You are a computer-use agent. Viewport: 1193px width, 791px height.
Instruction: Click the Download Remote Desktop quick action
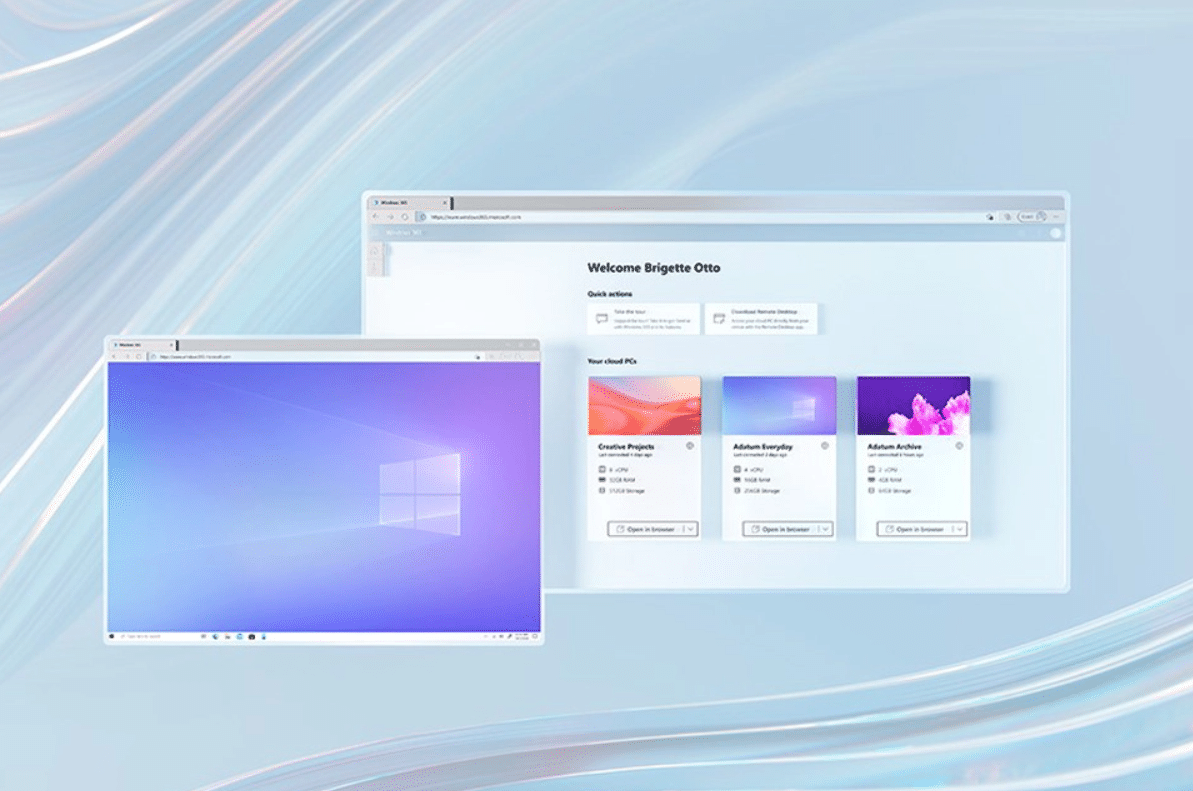pos(761,319)
